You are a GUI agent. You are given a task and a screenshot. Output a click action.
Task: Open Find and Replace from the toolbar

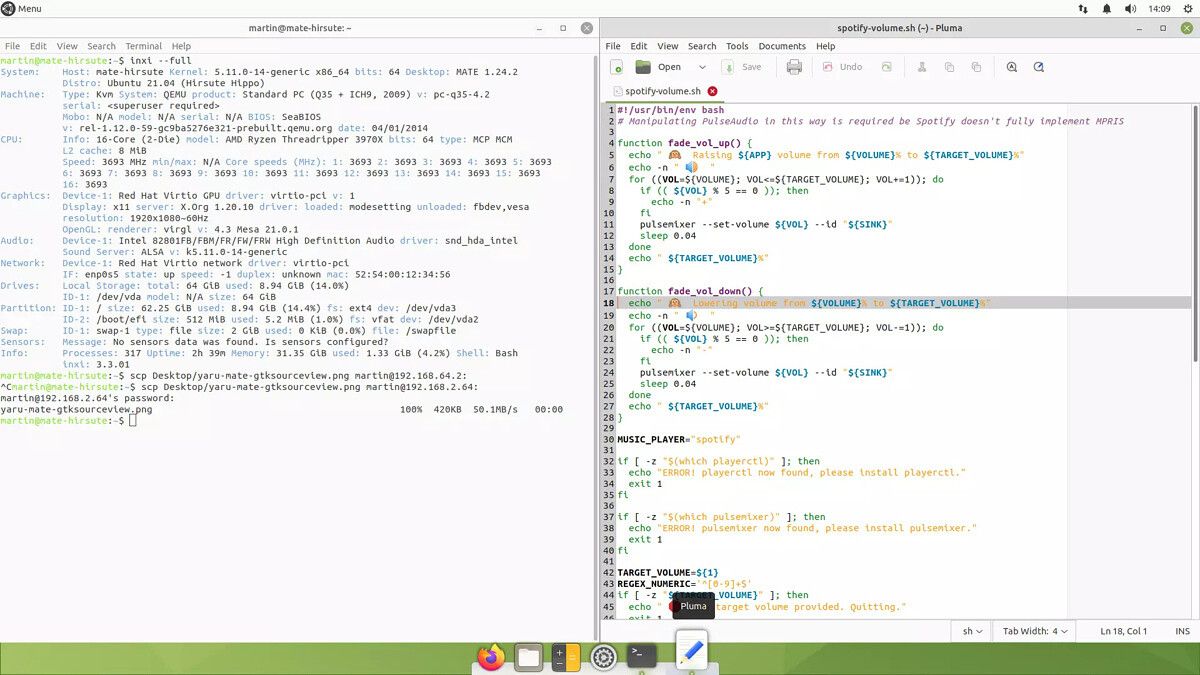click(1037, 67)
